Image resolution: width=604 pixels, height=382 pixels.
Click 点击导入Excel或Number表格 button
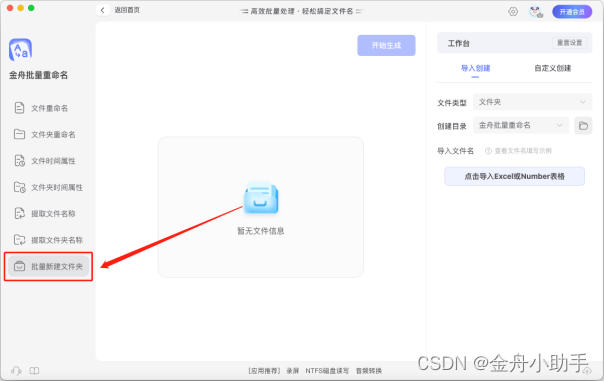click(x=515, y=176)
